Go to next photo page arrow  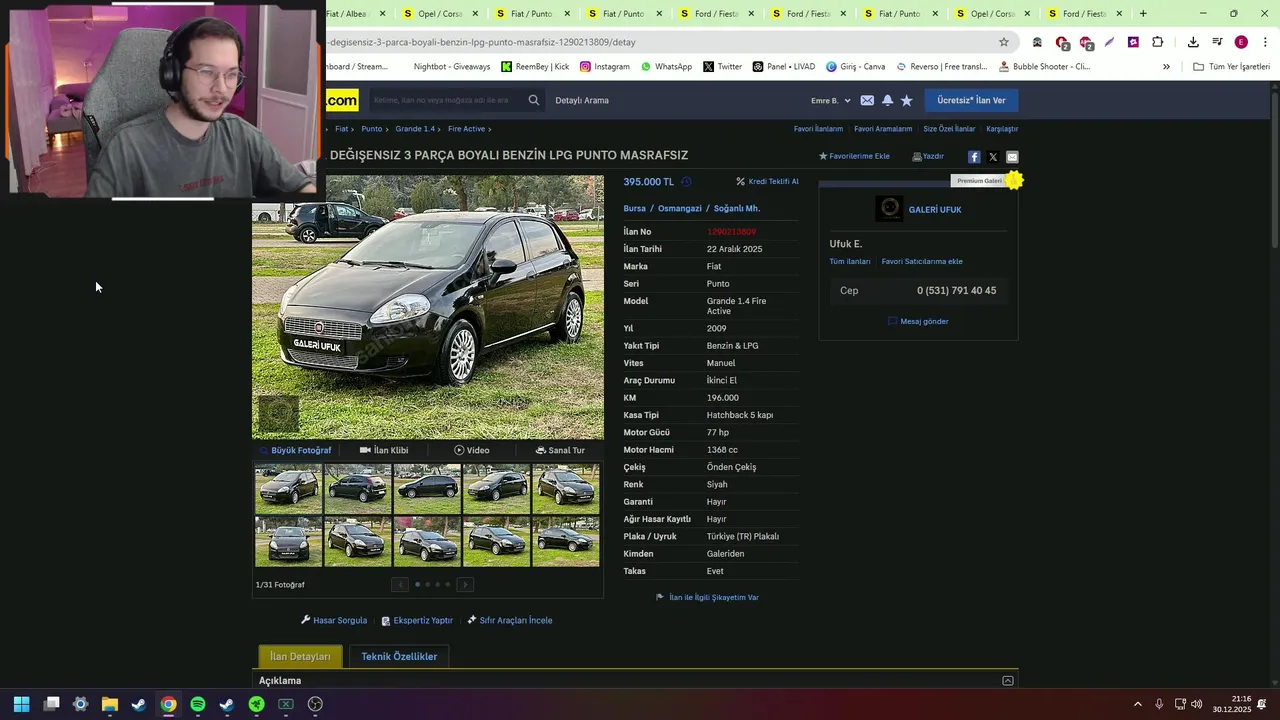[465, 584]
